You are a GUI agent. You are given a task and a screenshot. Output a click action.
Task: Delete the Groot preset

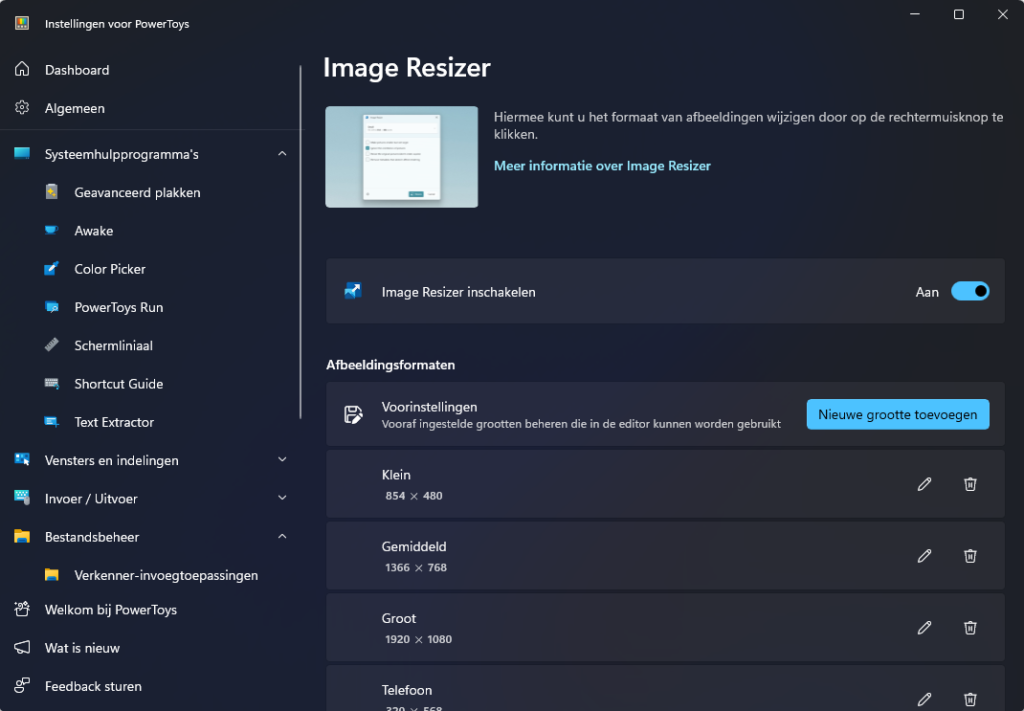point(970,627)
